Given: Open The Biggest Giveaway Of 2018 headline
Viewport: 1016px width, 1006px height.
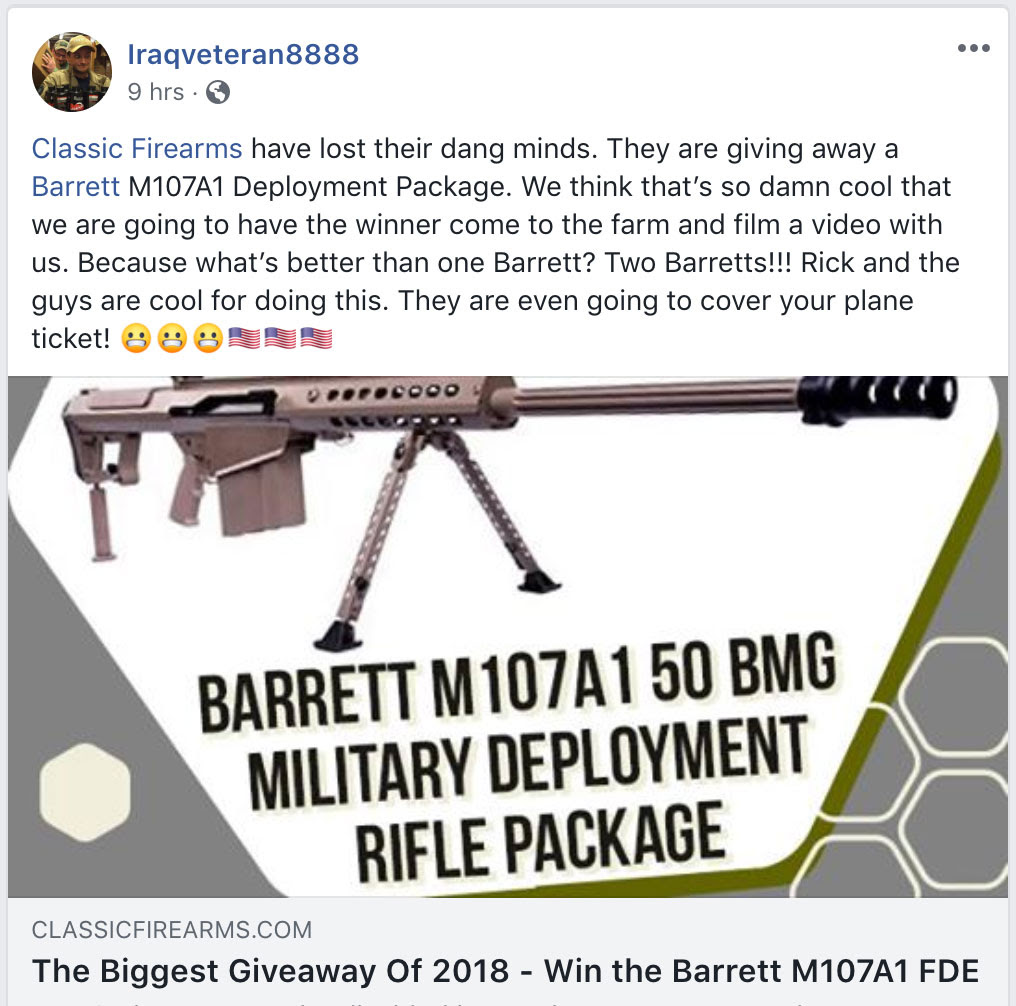Looking at the screenshot, I should pos(505,971).
